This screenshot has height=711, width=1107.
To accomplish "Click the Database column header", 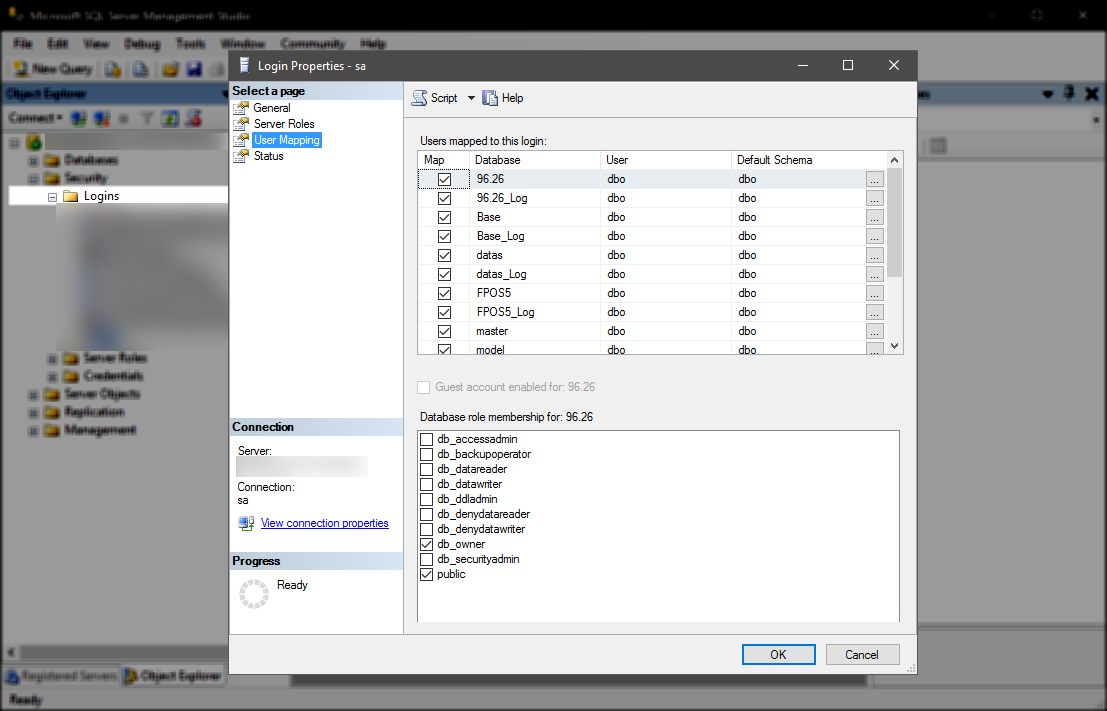I will point(534,160).
